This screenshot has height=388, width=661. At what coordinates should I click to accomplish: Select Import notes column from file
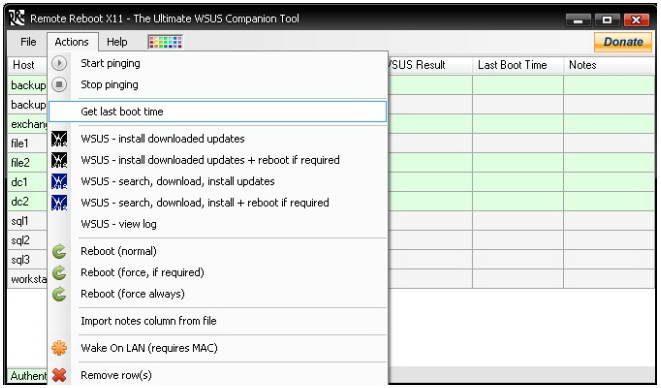coord(218,321)
